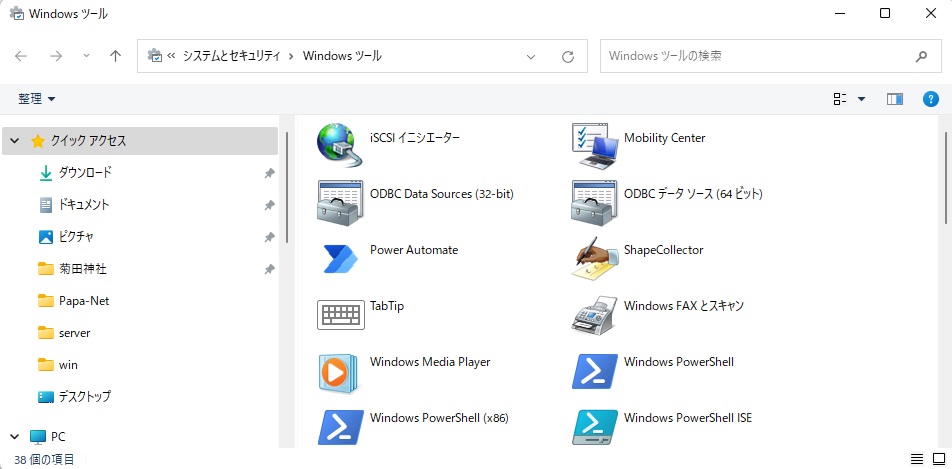The height and width of the screenshot is (469, 952).
Task: Select the TabTip keyboard icon
Action: pos(341,314)
